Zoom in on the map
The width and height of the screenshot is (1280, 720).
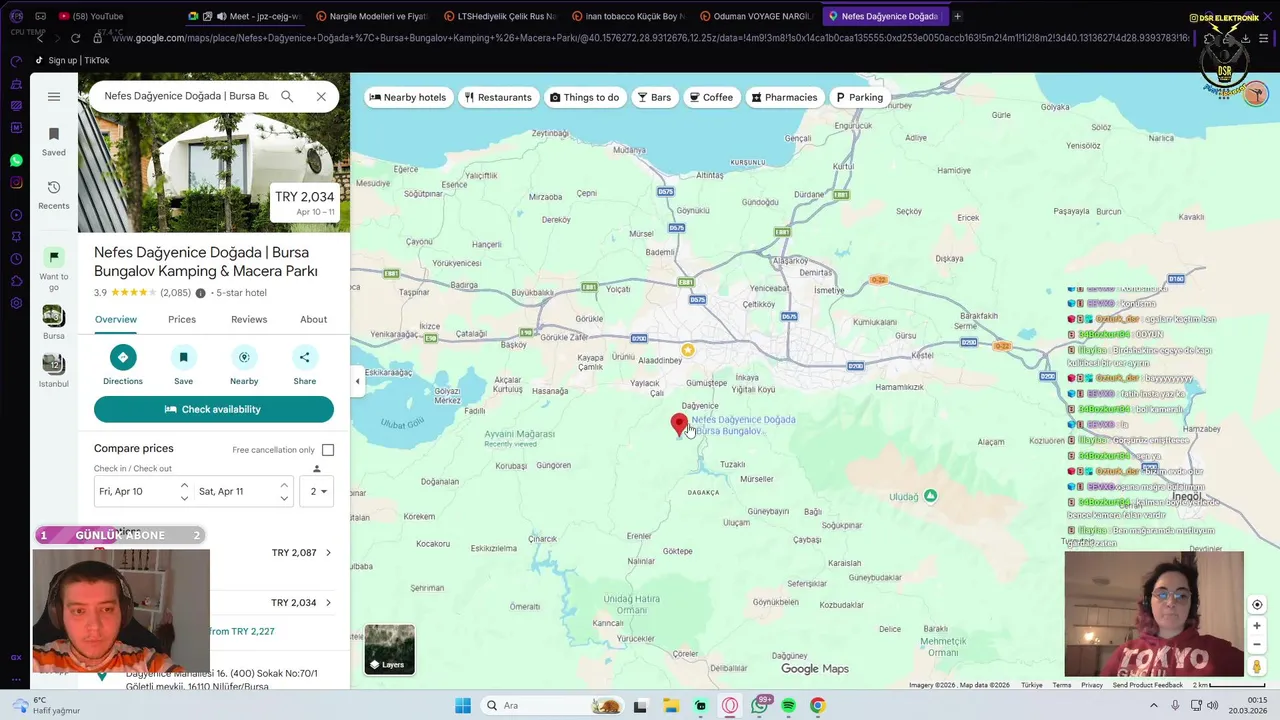pyautogui.click(x=1257, y=626)
